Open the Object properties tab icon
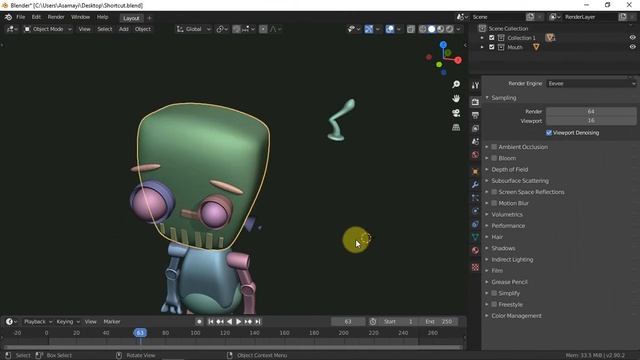 pyautogui.click(x=475, y=171)
